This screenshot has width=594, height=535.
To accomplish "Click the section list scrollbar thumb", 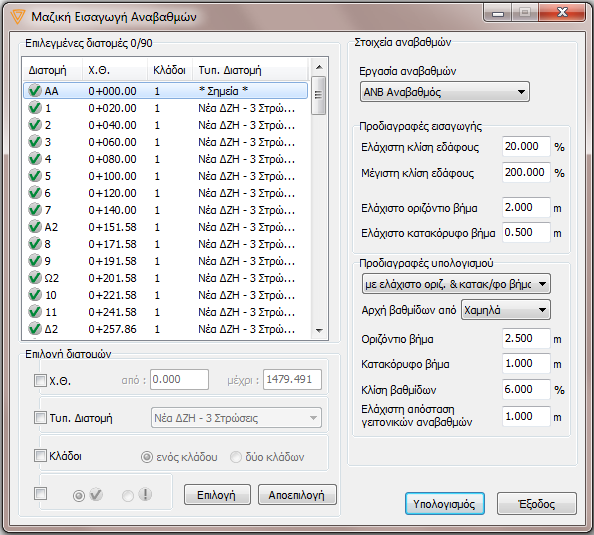I will pyautogui.click(x=319, y=95).
